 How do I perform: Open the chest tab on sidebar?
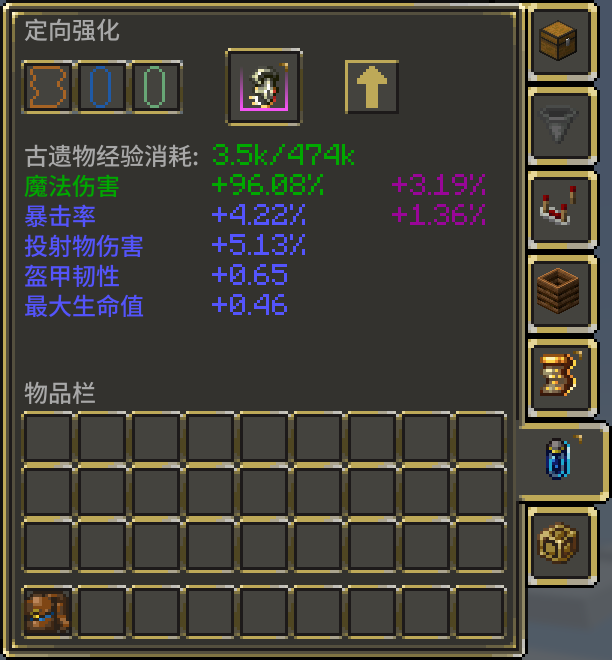point(561,42)
